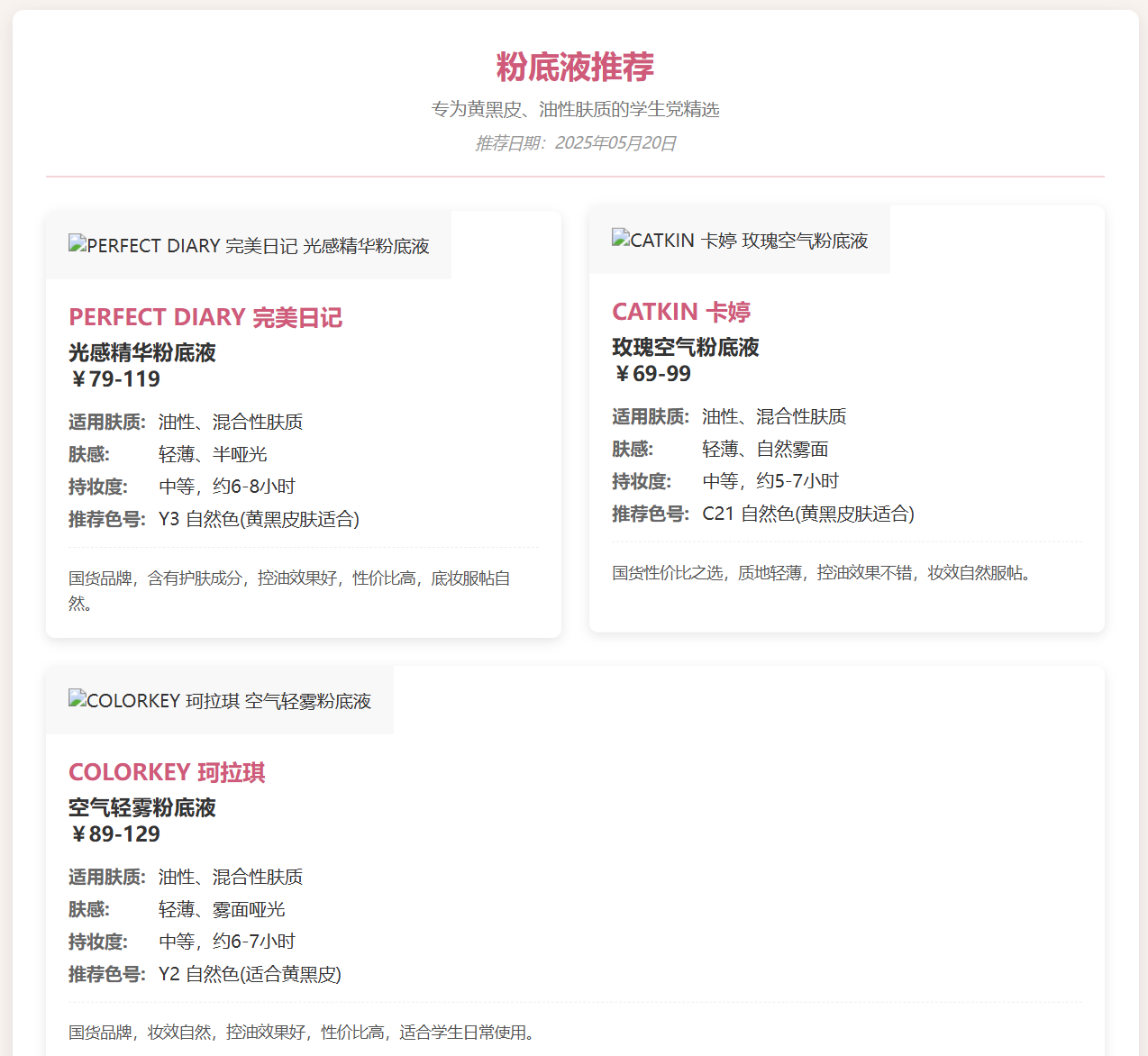Click brand heading COLORKEY 珂拉琪
Viewport: 1148px width, 1056px height.
(x=167, y=772)
